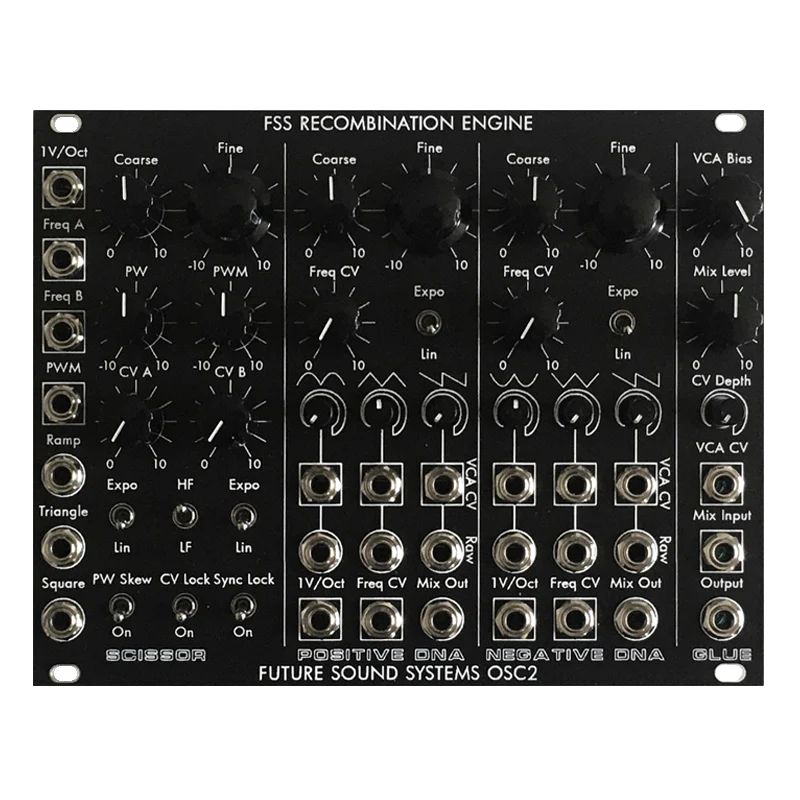
Task: Click the 1V/Oct input jack in Scissor section
Action: (63, 188)
